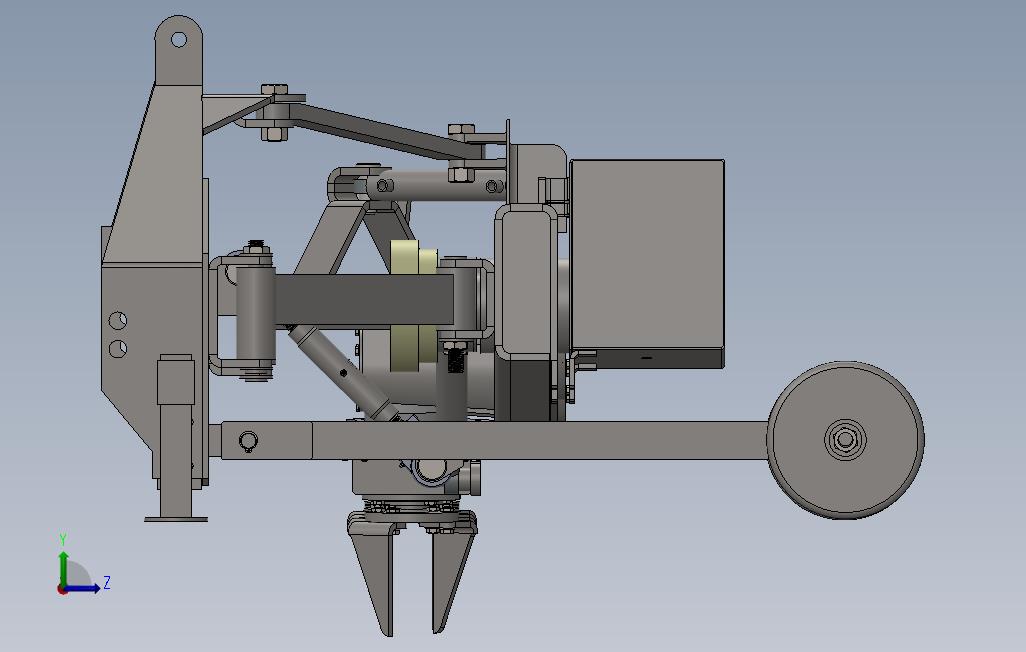This screenshot has height=652, width=1026.
Task: Select the support stand foot plate
Action: pyautogui.click(x=176, y=519)
